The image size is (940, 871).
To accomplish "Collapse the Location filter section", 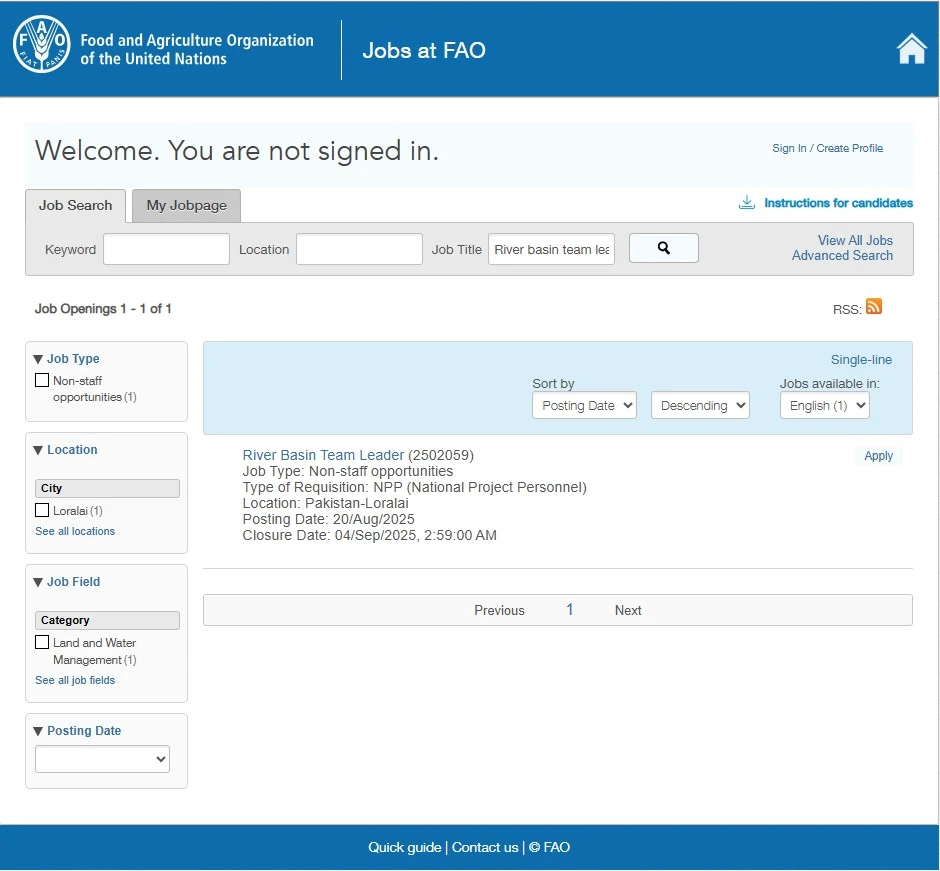I will pyautogui.click(x=38, y=450).
